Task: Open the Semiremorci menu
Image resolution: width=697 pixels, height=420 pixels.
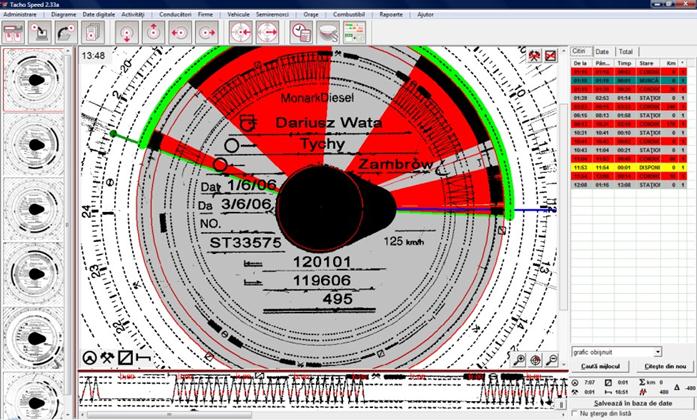Action: tap(272, 14)
